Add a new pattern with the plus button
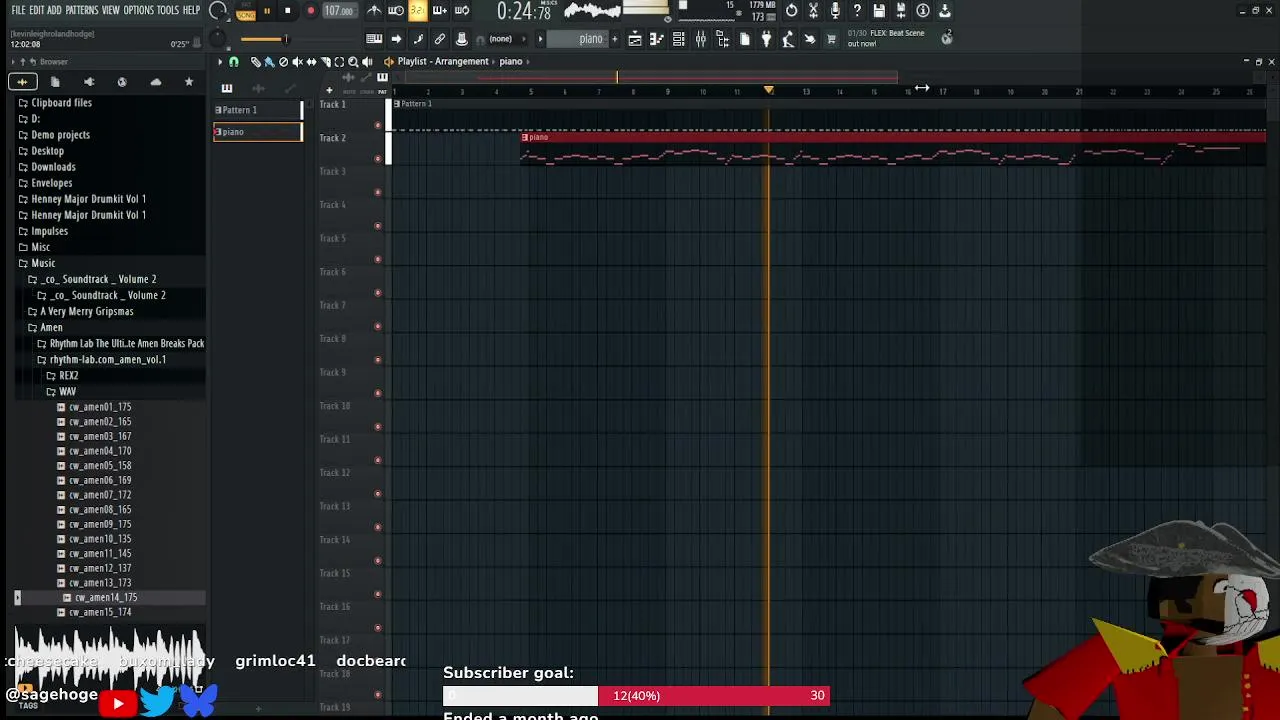The width and height of the screenshot is (1280, 720). (x=614, y=39)
